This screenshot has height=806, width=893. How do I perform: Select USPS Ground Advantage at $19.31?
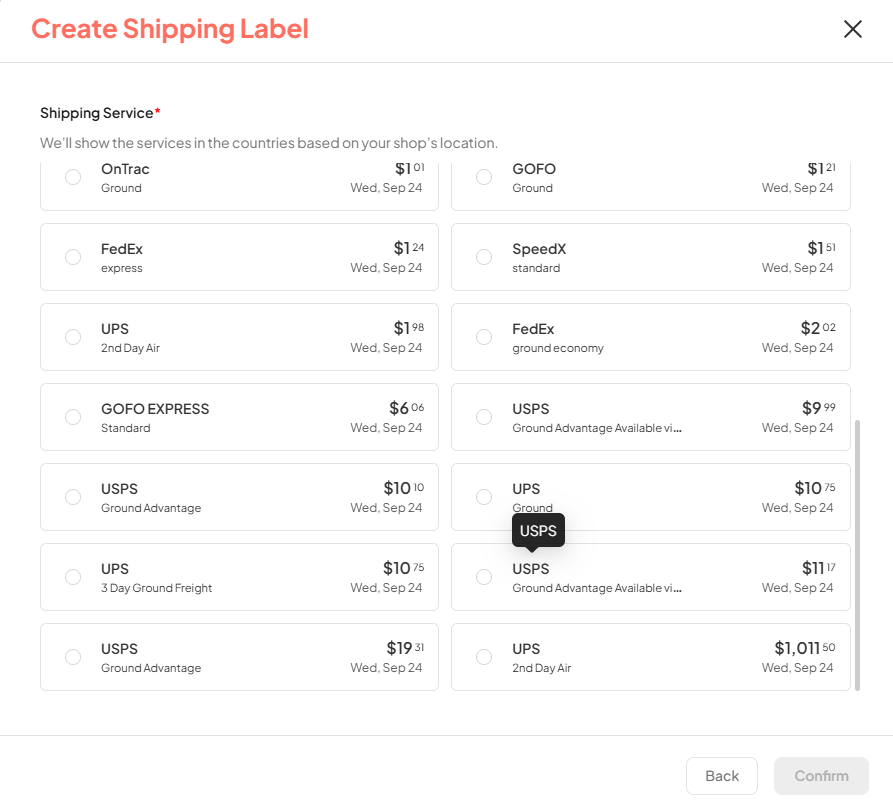pyautogui.click(x=73, y=657)
